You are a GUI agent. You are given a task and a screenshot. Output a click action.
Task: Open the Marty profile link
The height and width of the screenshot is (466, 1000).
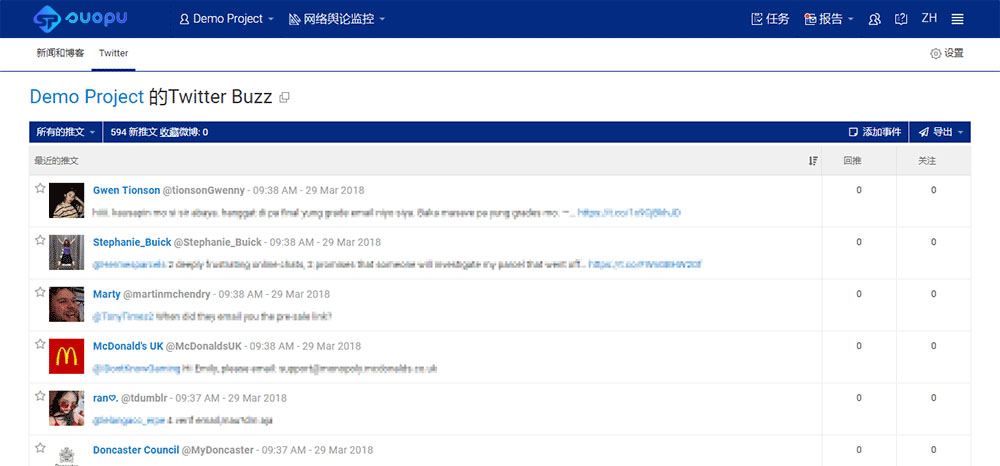click(107, 294)
